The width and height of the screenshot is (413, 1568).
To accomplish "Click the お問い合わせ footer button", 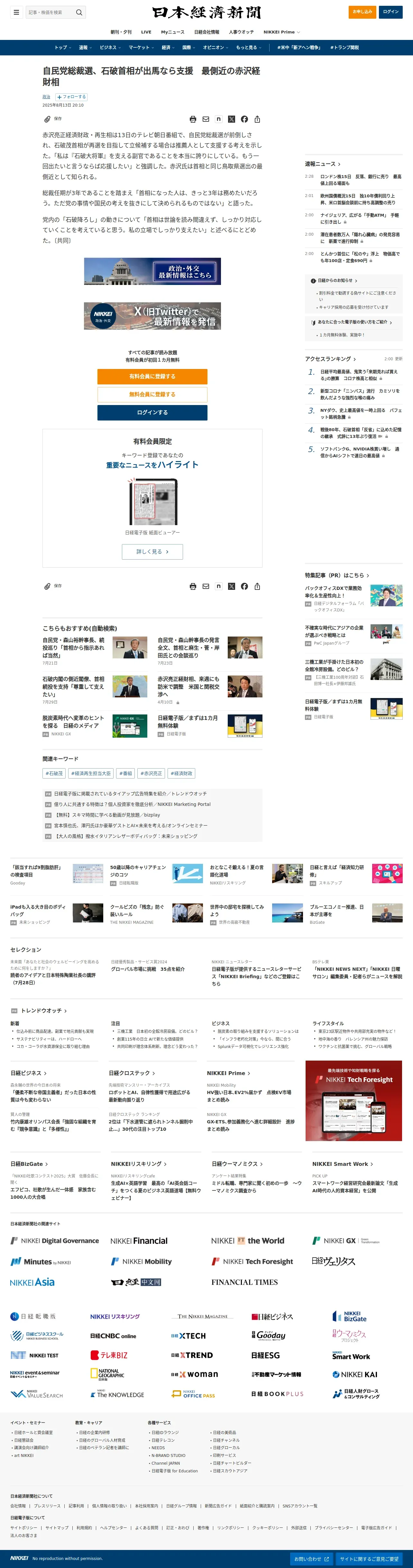I will 311,1559.
